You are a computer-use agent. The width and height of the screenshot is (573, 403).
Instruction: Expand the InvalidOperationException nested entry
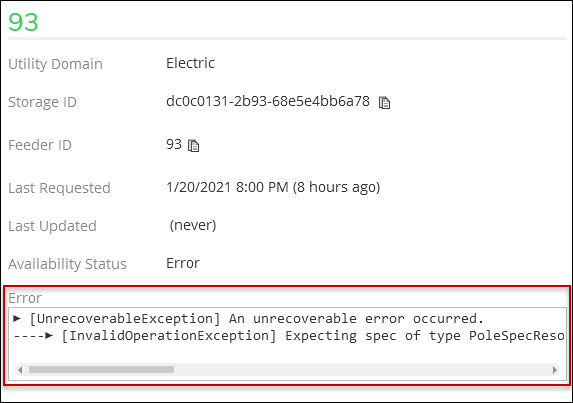pos(49,335)
